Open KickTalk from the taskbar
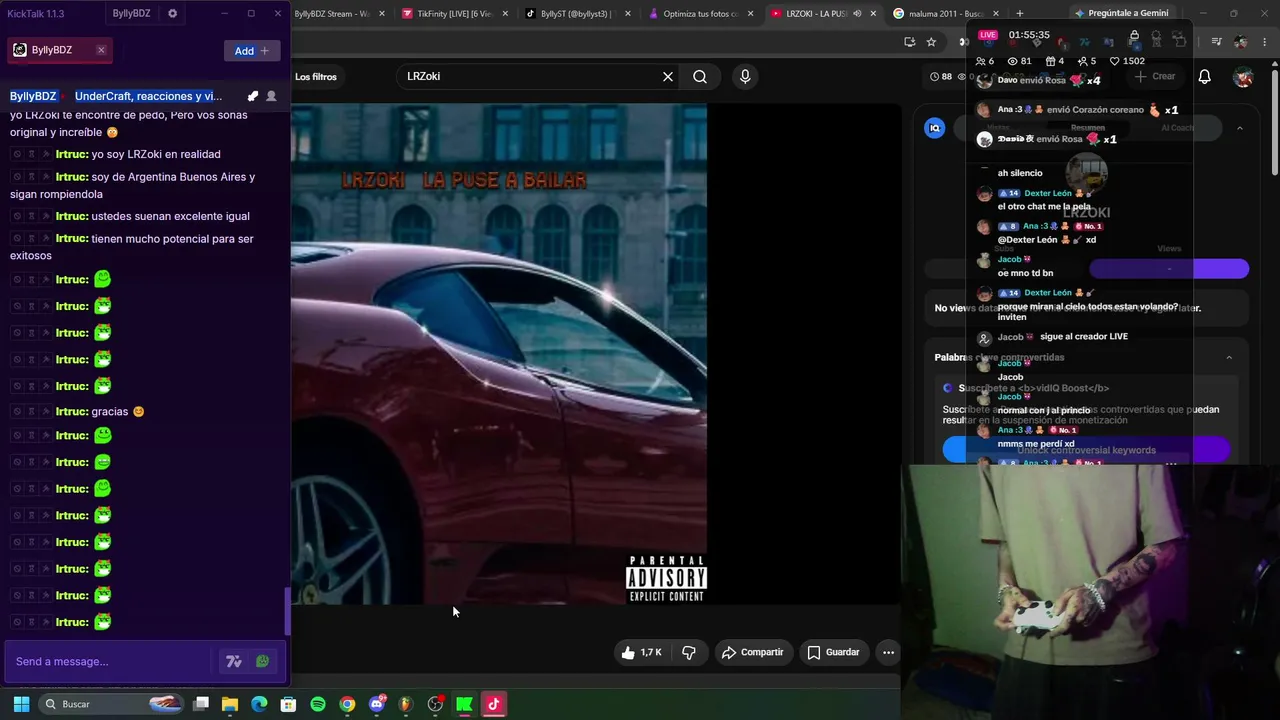This screenshot has width=1280, height=720. pos(464,704)
